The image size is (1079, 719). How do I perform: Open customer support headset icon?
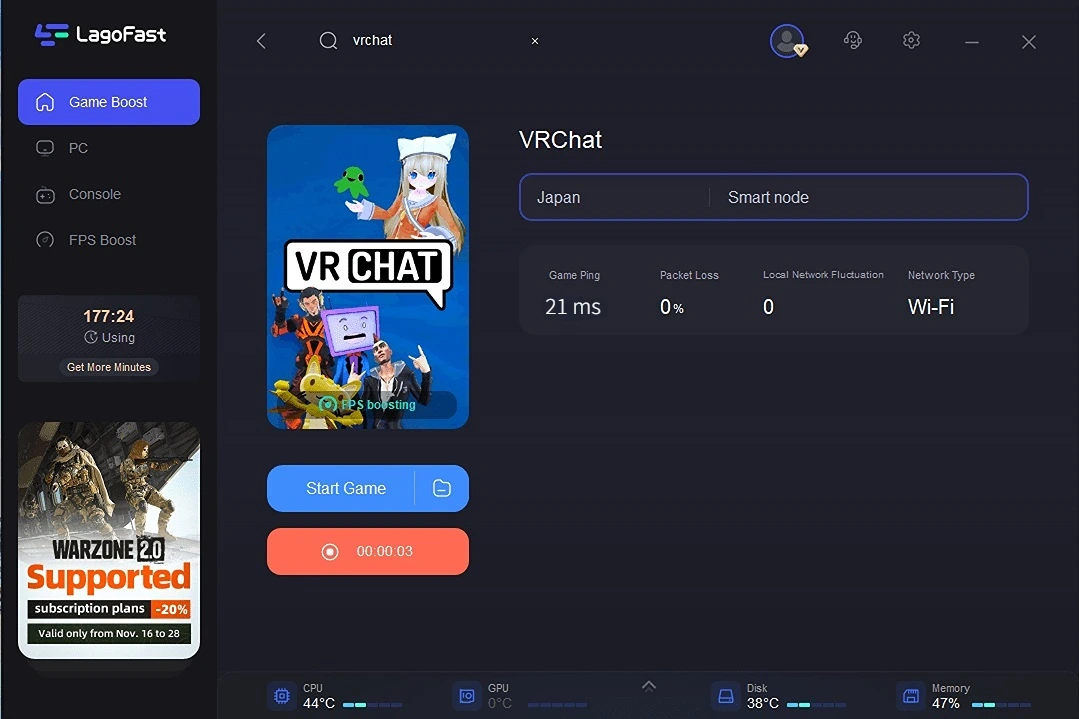(853, 41)
